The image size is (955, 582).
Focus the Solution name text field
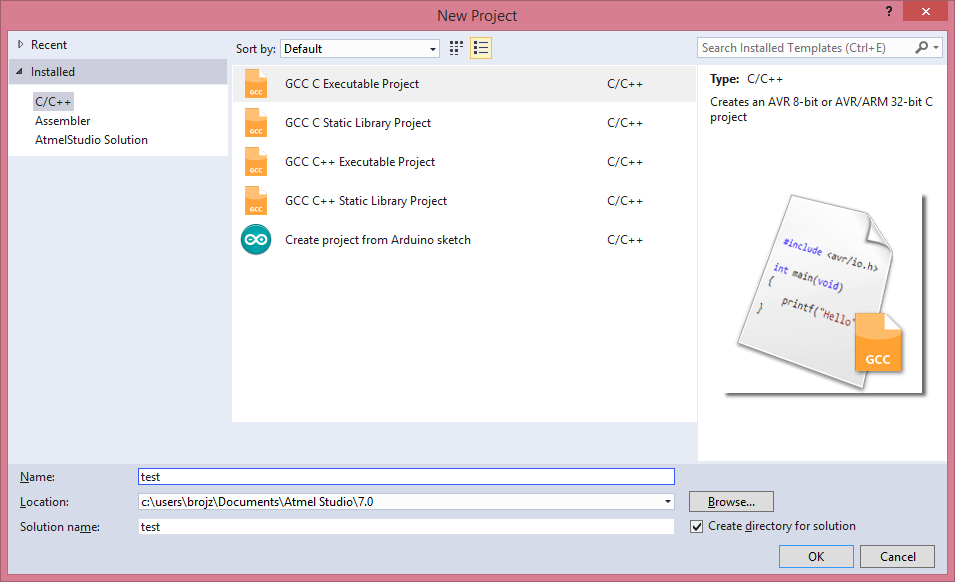coord(406,527)
